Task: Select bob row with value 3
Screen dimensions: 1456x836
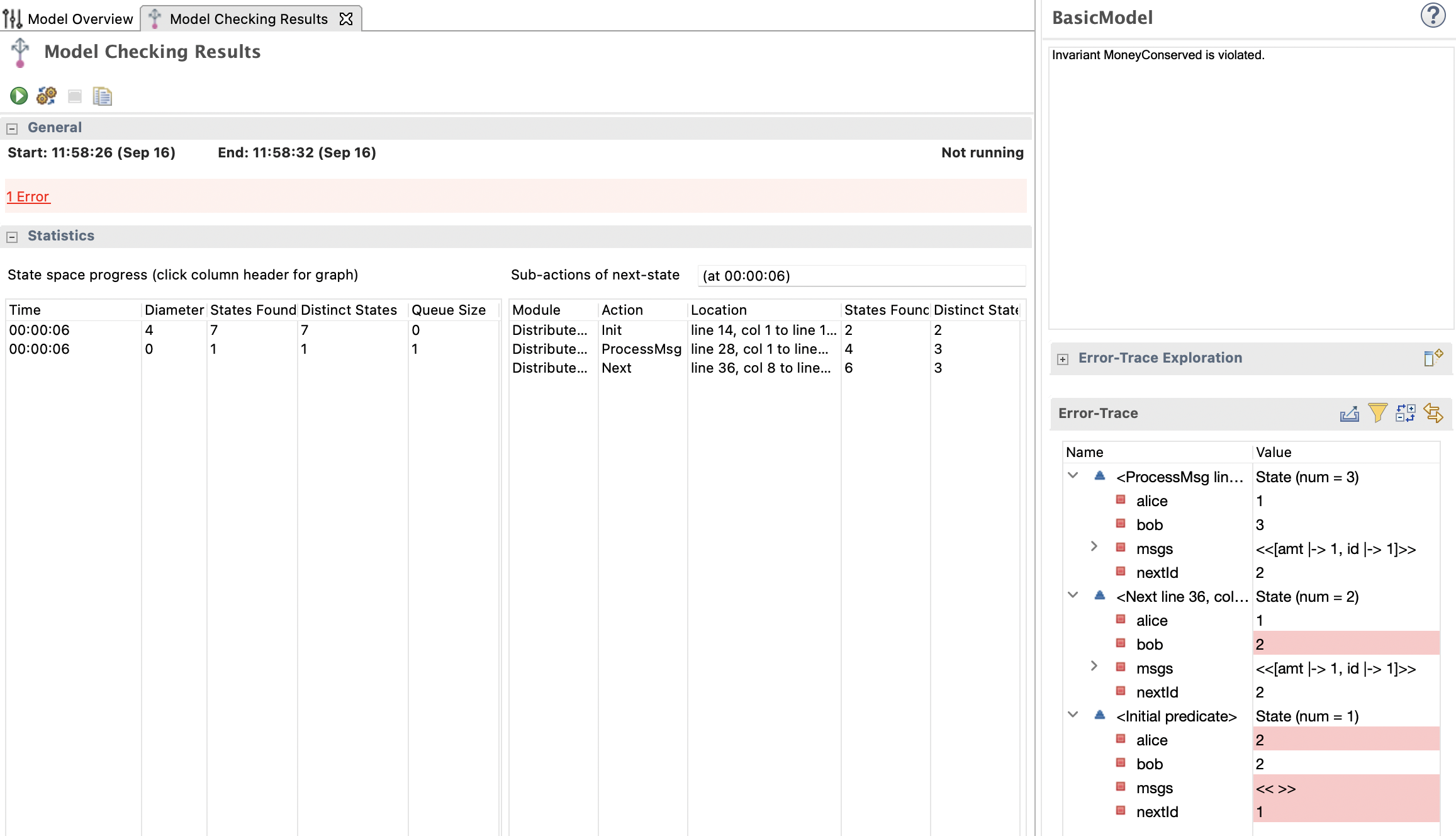Action: pyautogui.click(x=1252, y=524)
